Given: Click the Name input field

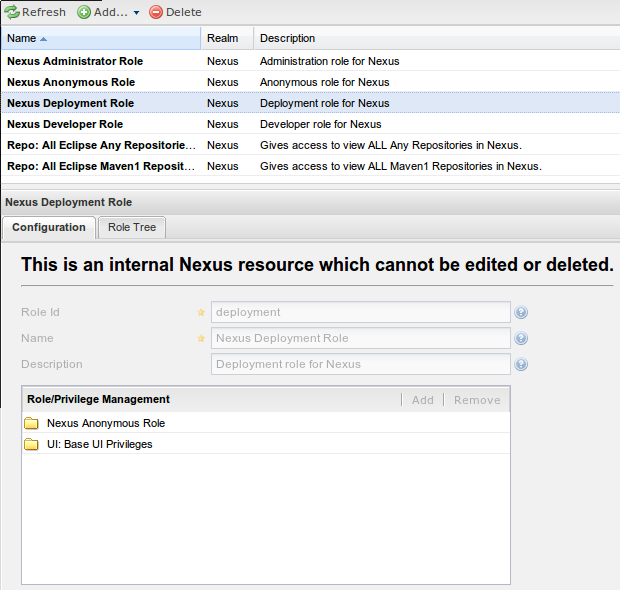Looking at the screenshot, I should point(361,338).
